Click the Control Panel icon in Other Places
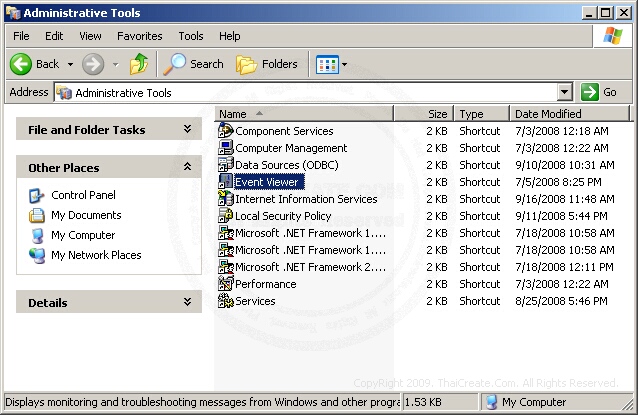The width and height of the screenshot is (638, 415). point(37,195)
